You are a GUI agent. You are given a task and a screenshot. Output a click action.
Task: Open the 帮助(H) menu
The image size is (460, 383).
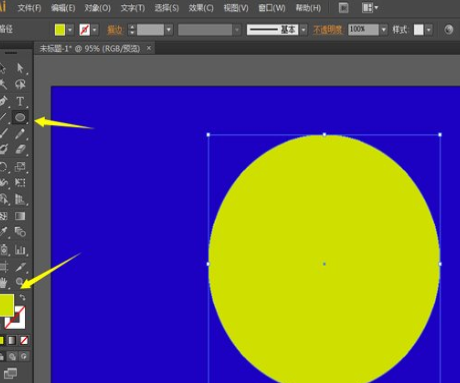(308, 8)
